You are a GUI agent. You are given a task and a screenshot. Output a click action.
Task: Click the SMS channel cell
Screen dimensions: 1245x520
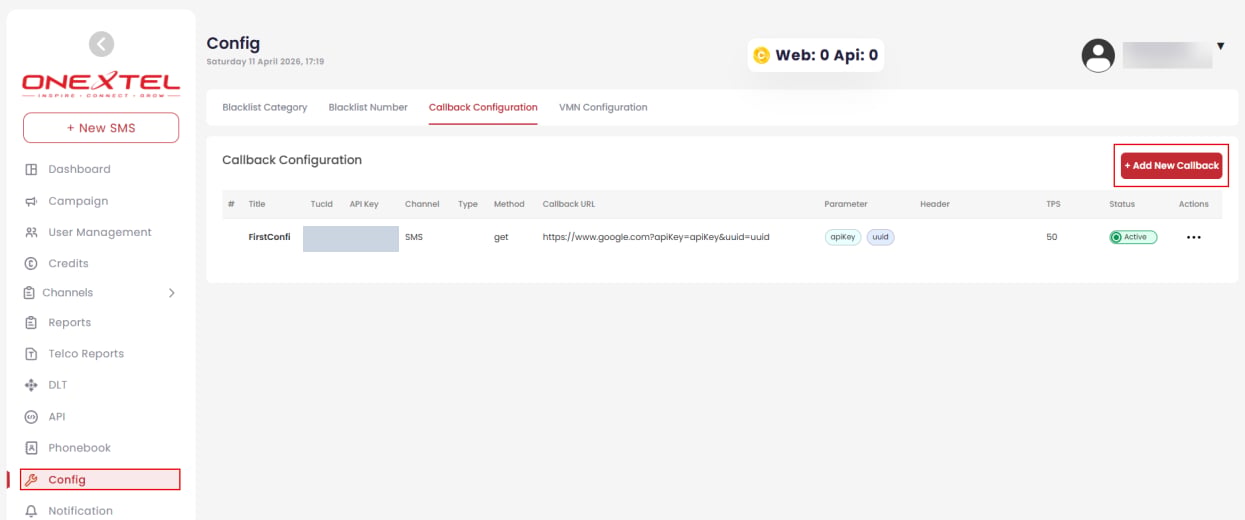click(x=414, y=238)
